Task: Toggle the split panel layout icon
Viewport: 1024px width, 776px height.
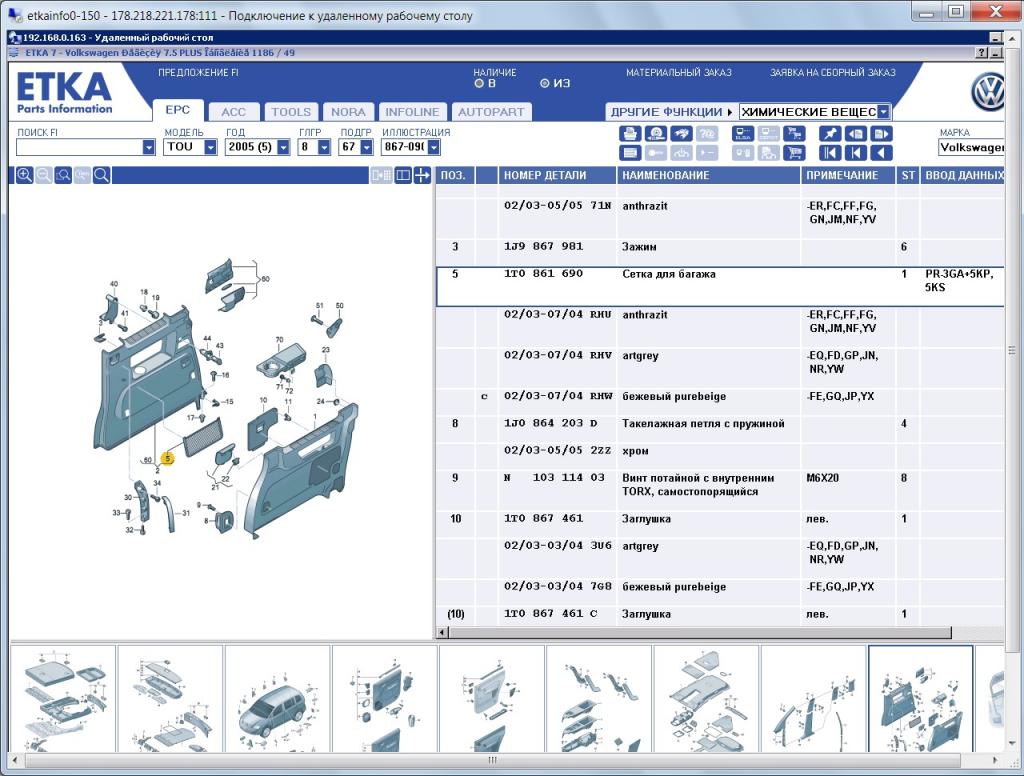Action: [403, 175]
